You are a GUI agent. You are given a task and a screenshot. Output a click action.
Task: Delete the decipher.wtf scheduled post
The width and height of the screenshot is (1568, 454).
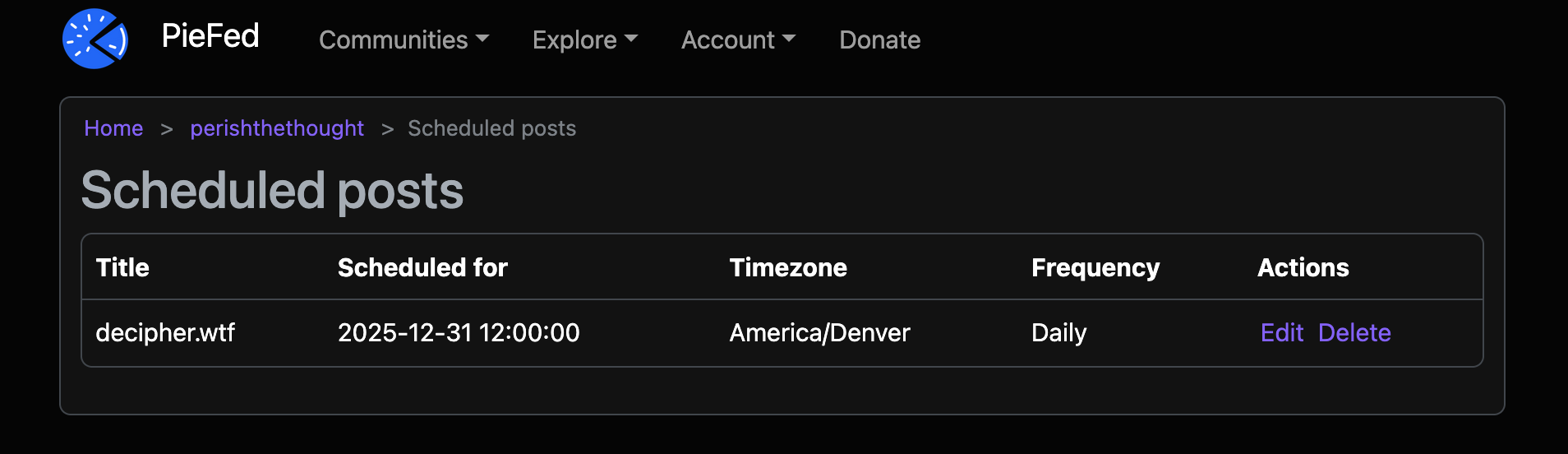[x=1354, y=332]
